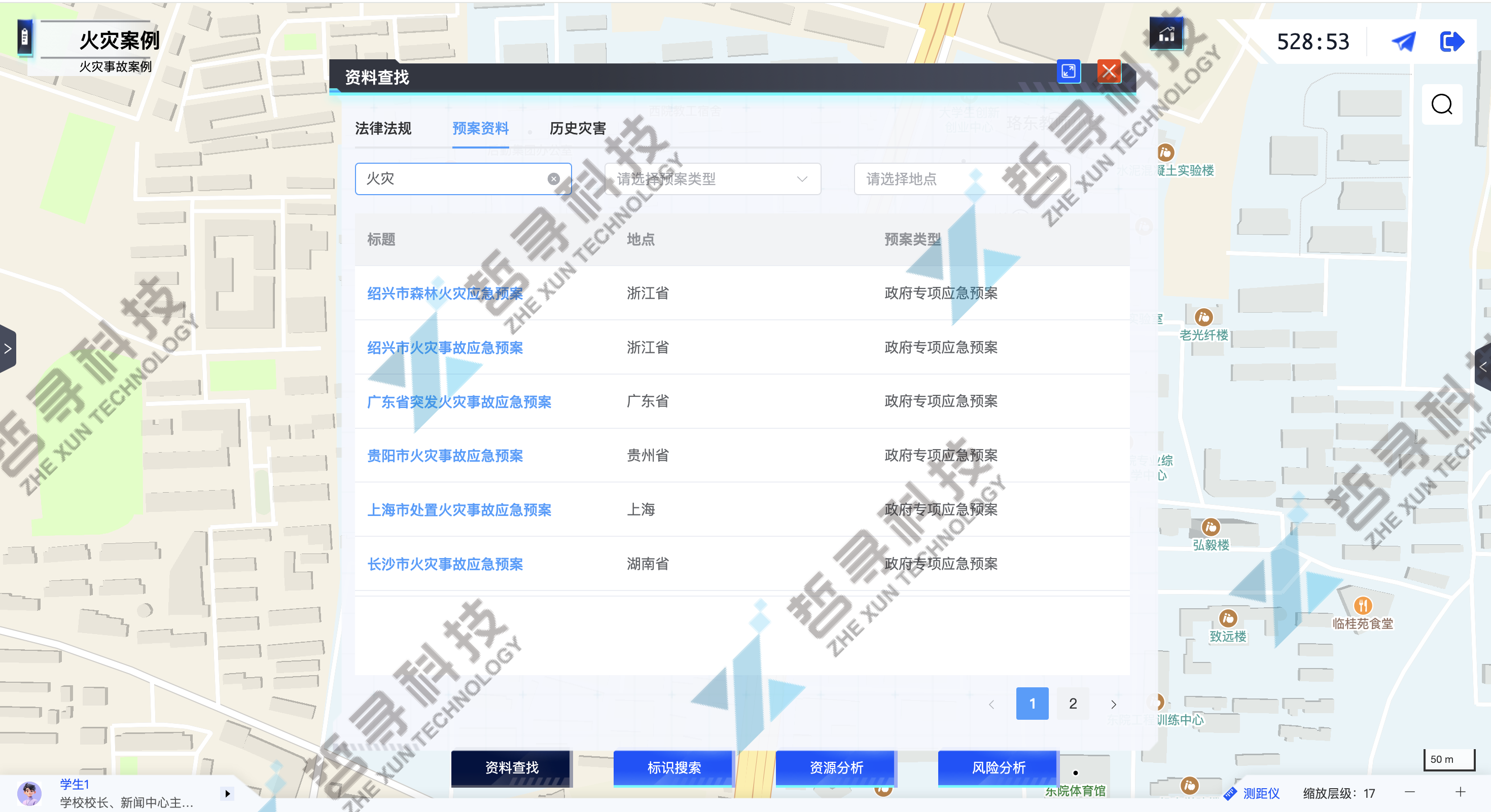This screenshot has height=812, width=1491.
Task: Click 广东省 location cell
Action: pyautogui.click(x=648, y=401)
